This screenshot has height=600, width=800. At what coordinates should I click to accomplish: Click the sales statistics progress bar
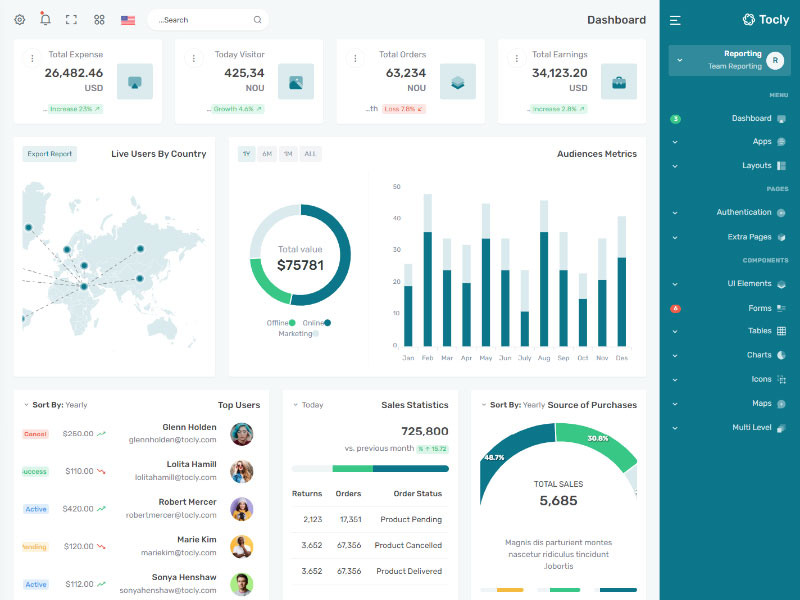coord(370,468)
